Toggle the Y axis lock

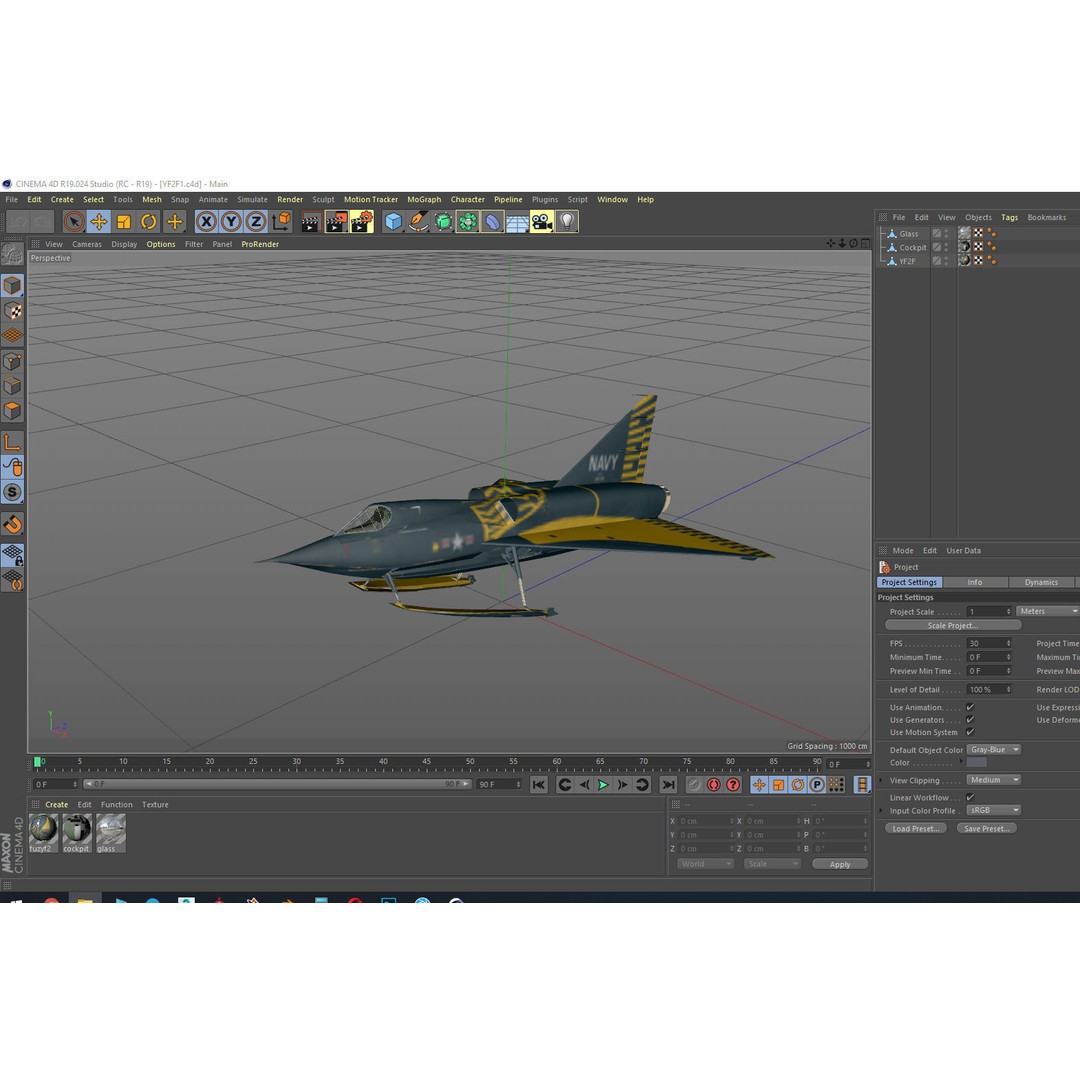231,222
